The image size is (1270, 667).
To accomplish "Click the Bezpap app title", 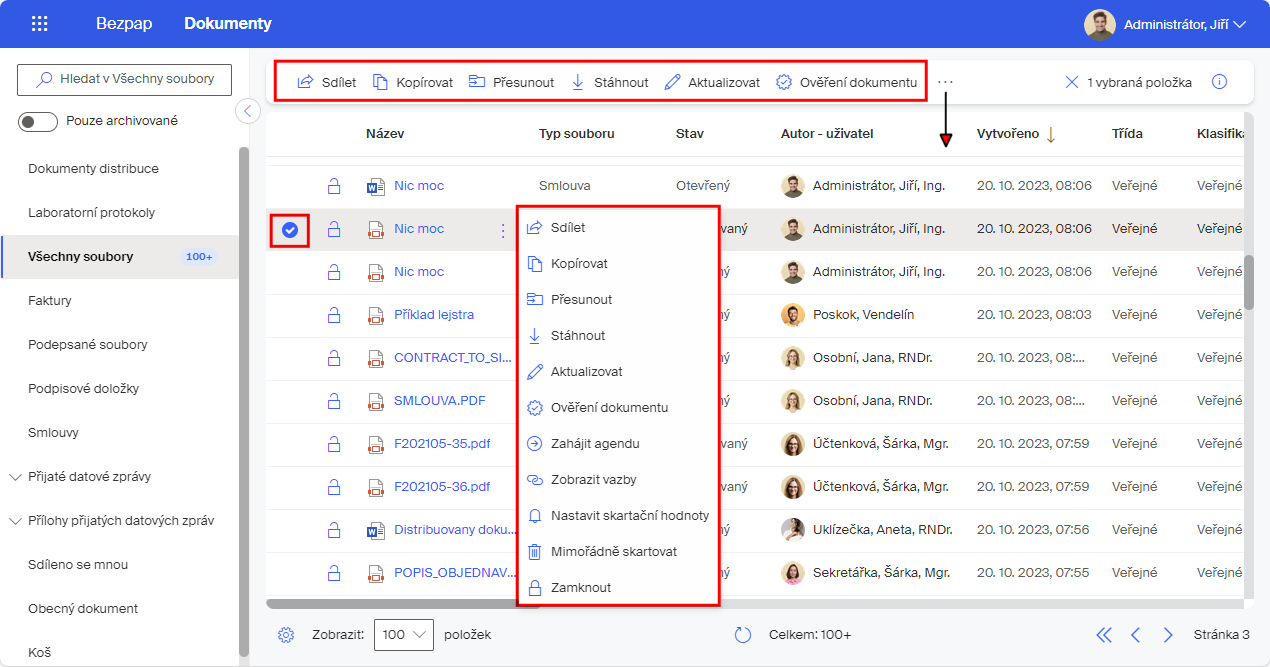I will 124,24.
